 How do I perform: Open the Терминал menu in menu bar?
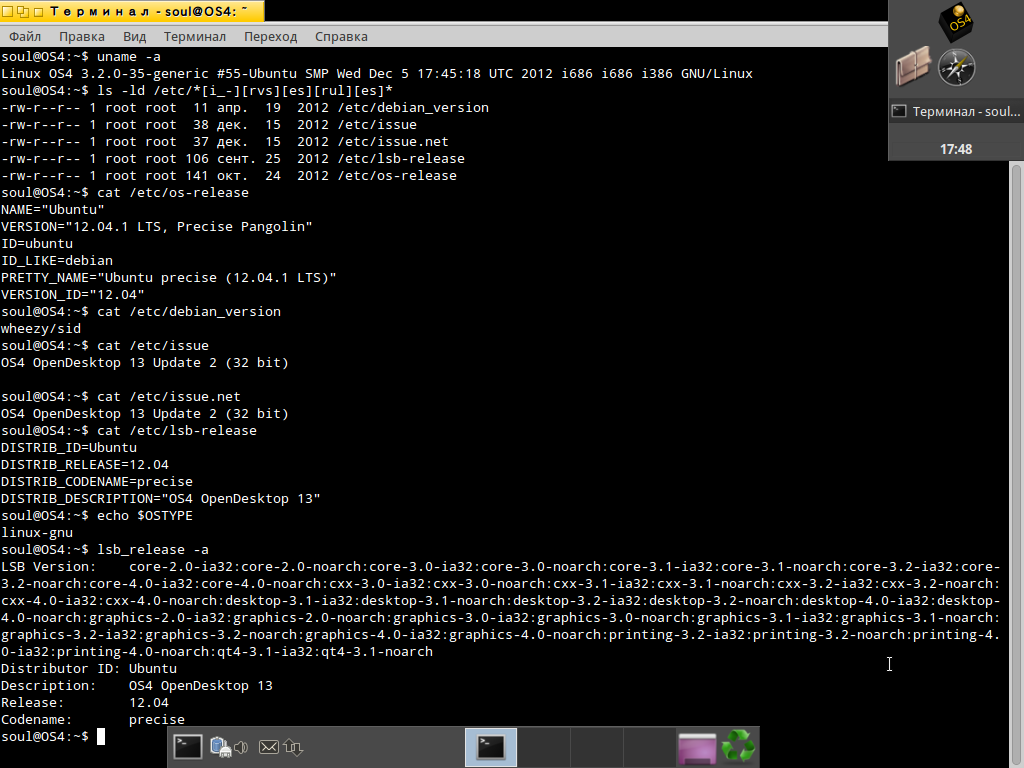coord(195,37)
